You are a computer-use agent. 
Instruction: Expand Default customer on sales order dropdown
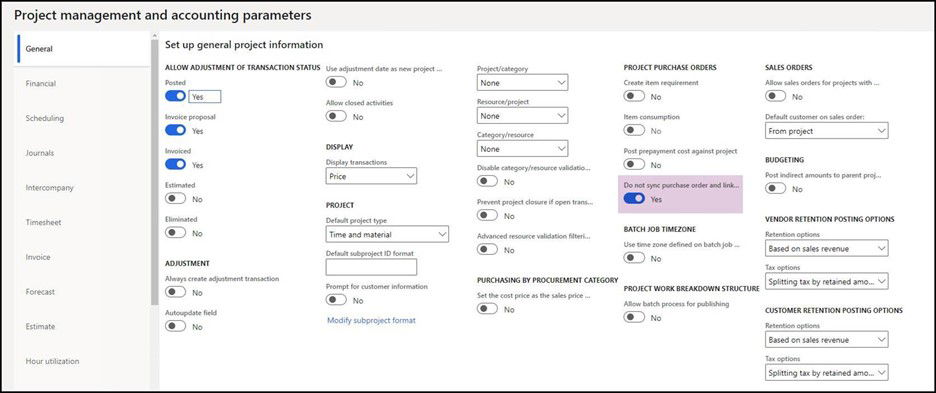click(826, 130)
